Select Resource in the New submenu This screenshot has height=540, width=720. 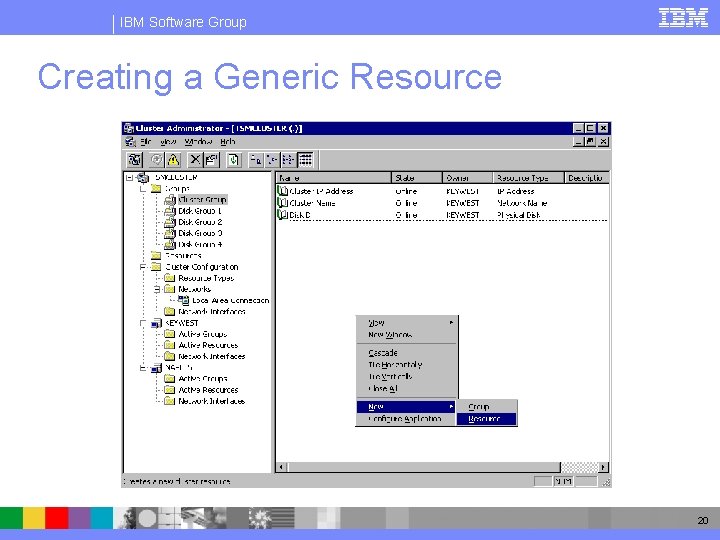coord(486,419)
